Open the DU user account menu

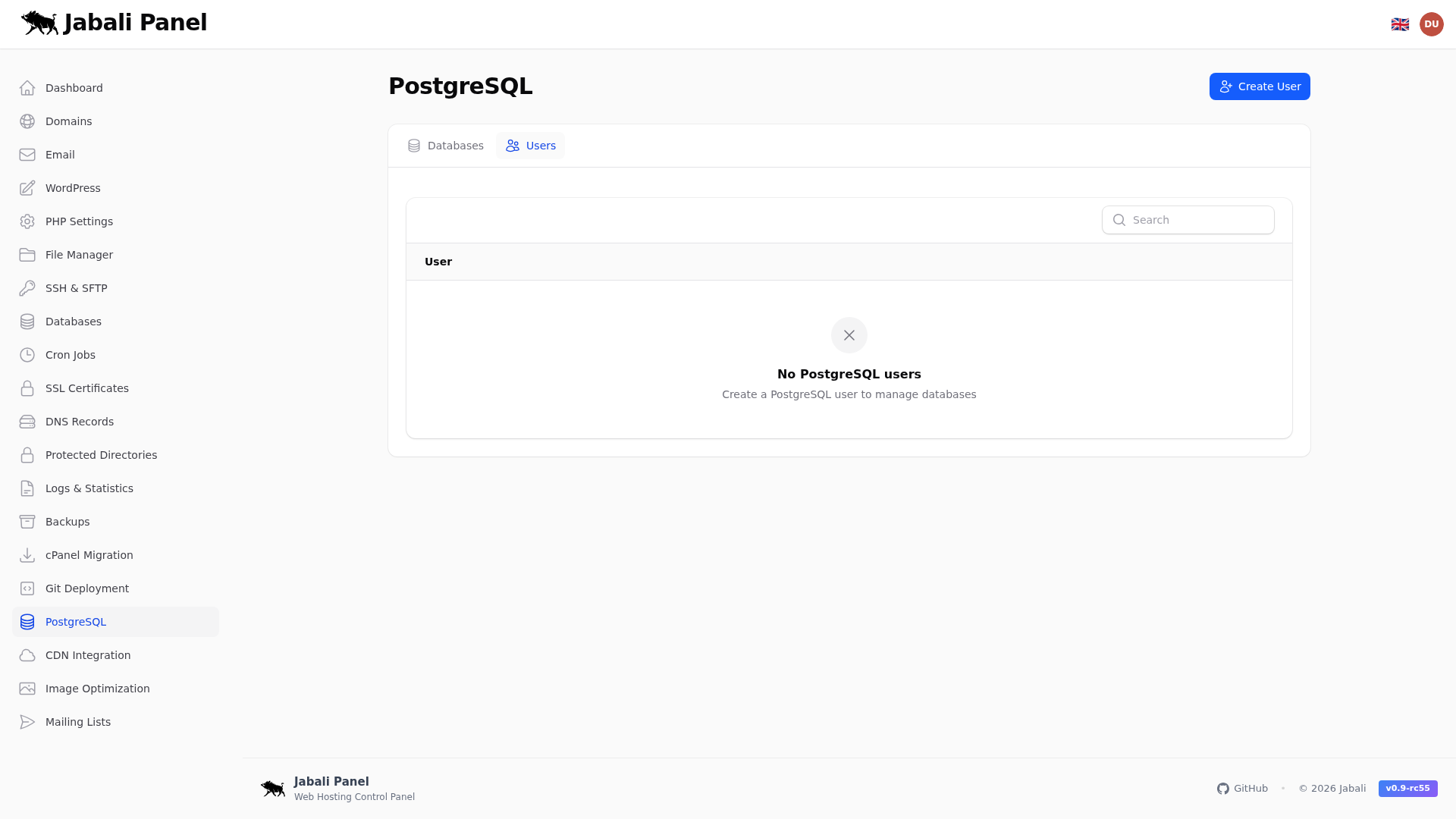(x=1432, y=24)
